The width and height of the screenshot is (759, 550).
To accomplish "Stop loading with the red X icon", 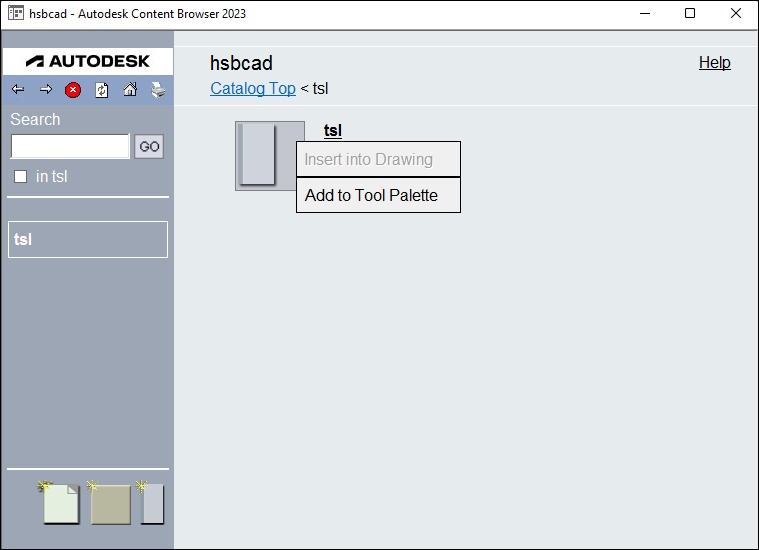I will 73,90.
